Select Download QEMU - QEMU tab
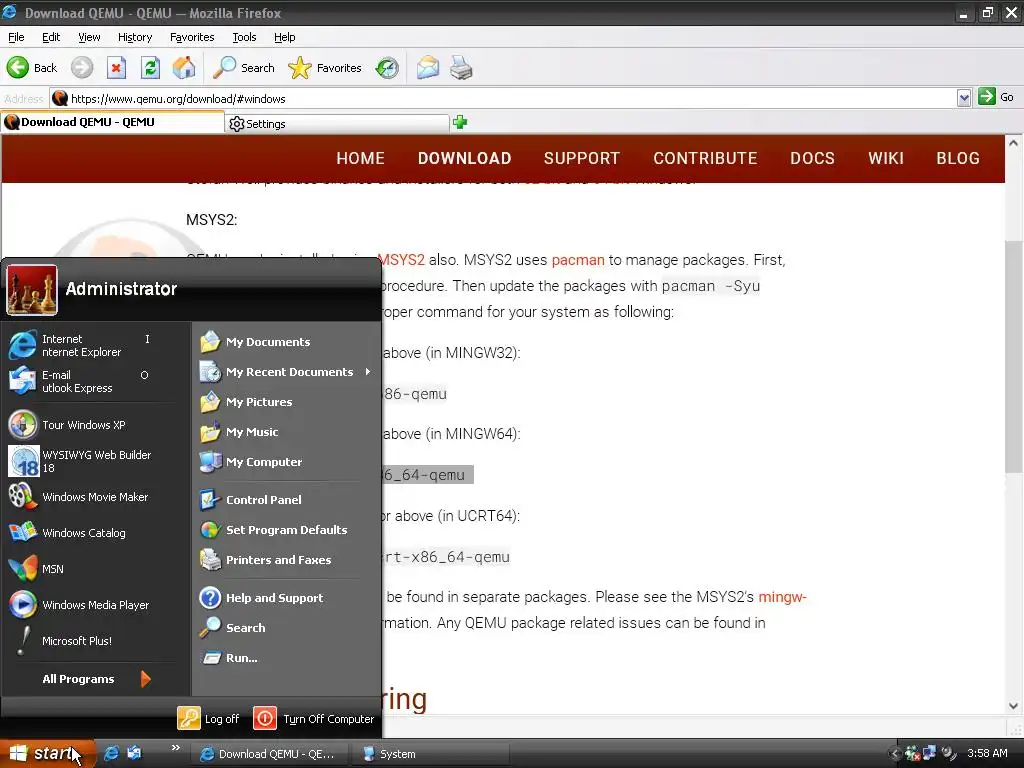This screenshot has width=1024, height=768. click(x=112, y=122)
